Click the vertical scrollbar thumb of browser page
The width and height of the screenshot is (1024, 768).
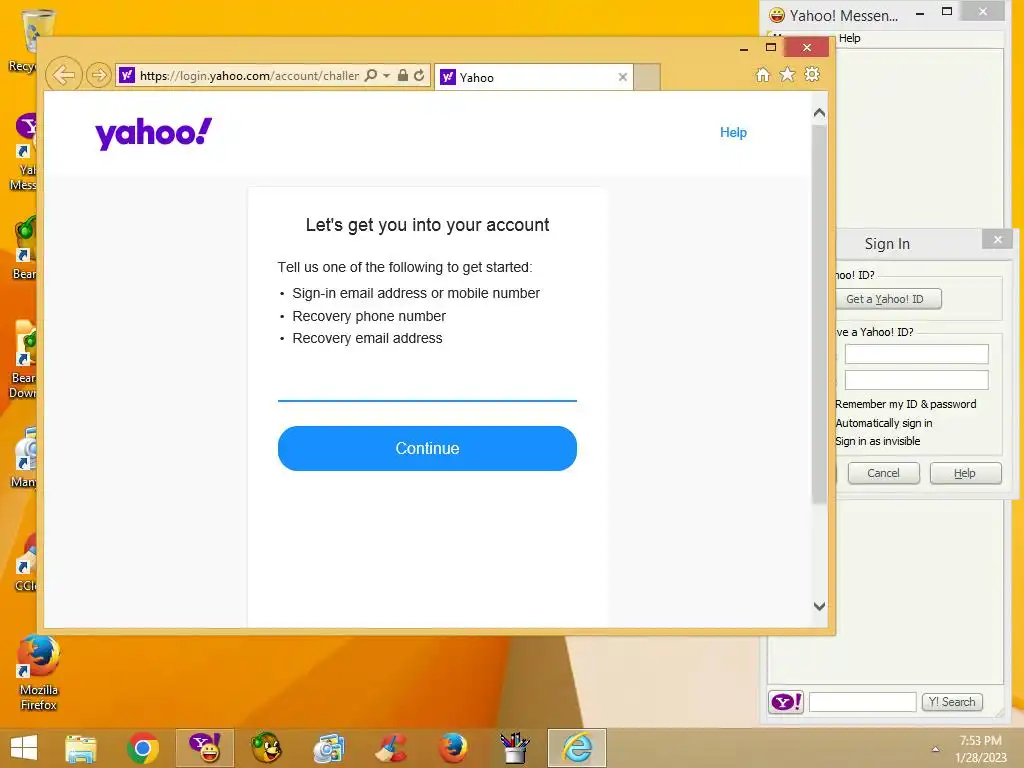pyautogui.click(x=820, y=313)
